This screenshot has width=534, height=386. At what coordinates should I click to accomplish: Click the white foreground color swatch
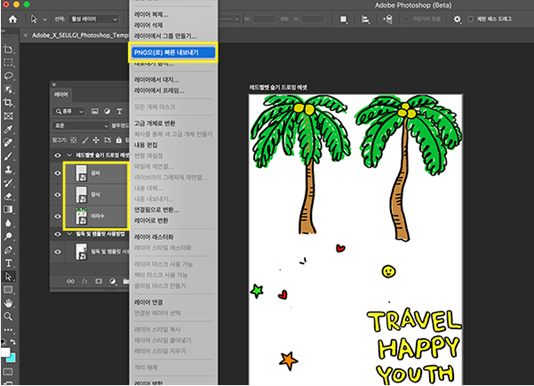tap(5, 352)
